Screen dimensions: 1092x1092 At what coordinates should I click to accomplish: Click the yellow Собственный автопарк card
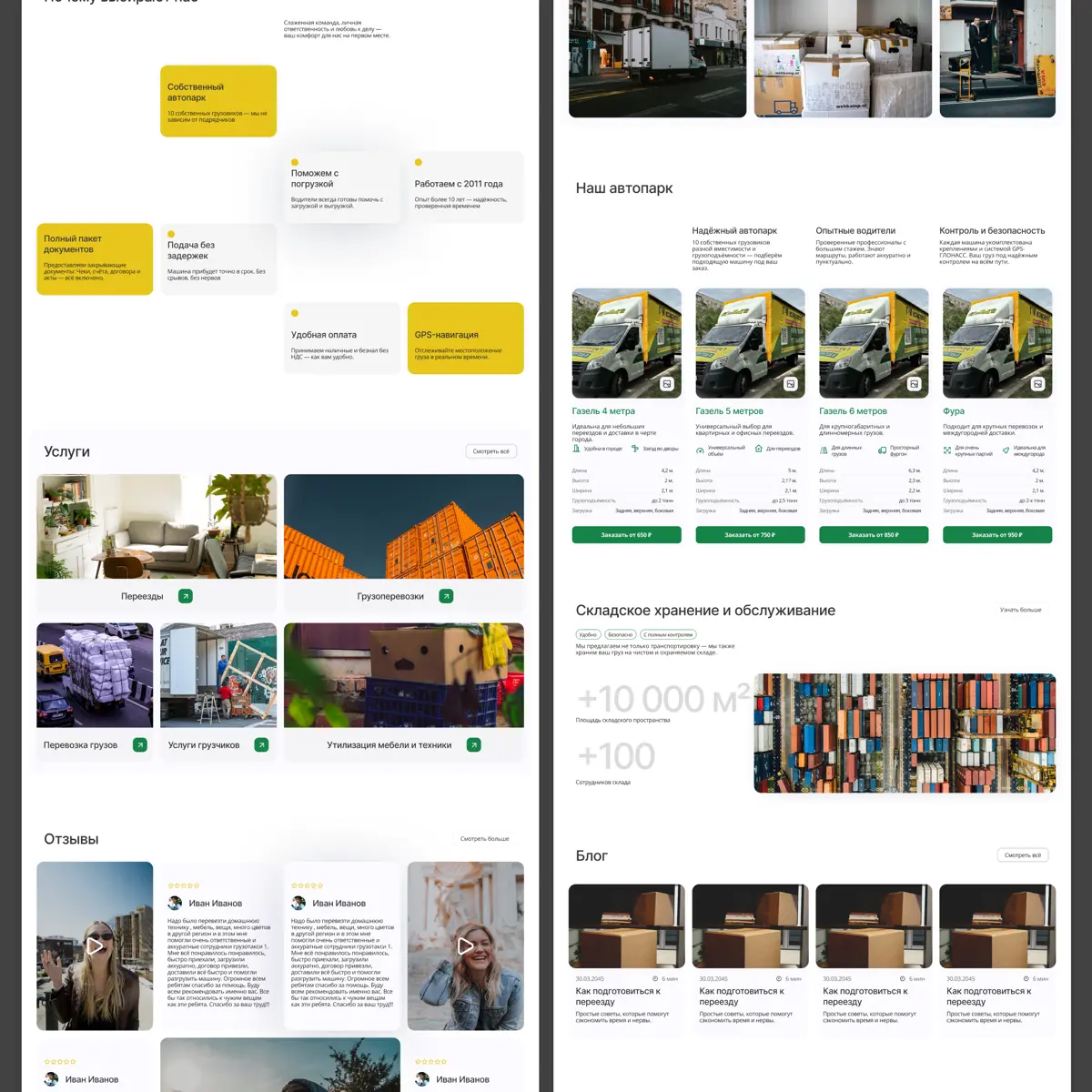click(x=218, y=101)
